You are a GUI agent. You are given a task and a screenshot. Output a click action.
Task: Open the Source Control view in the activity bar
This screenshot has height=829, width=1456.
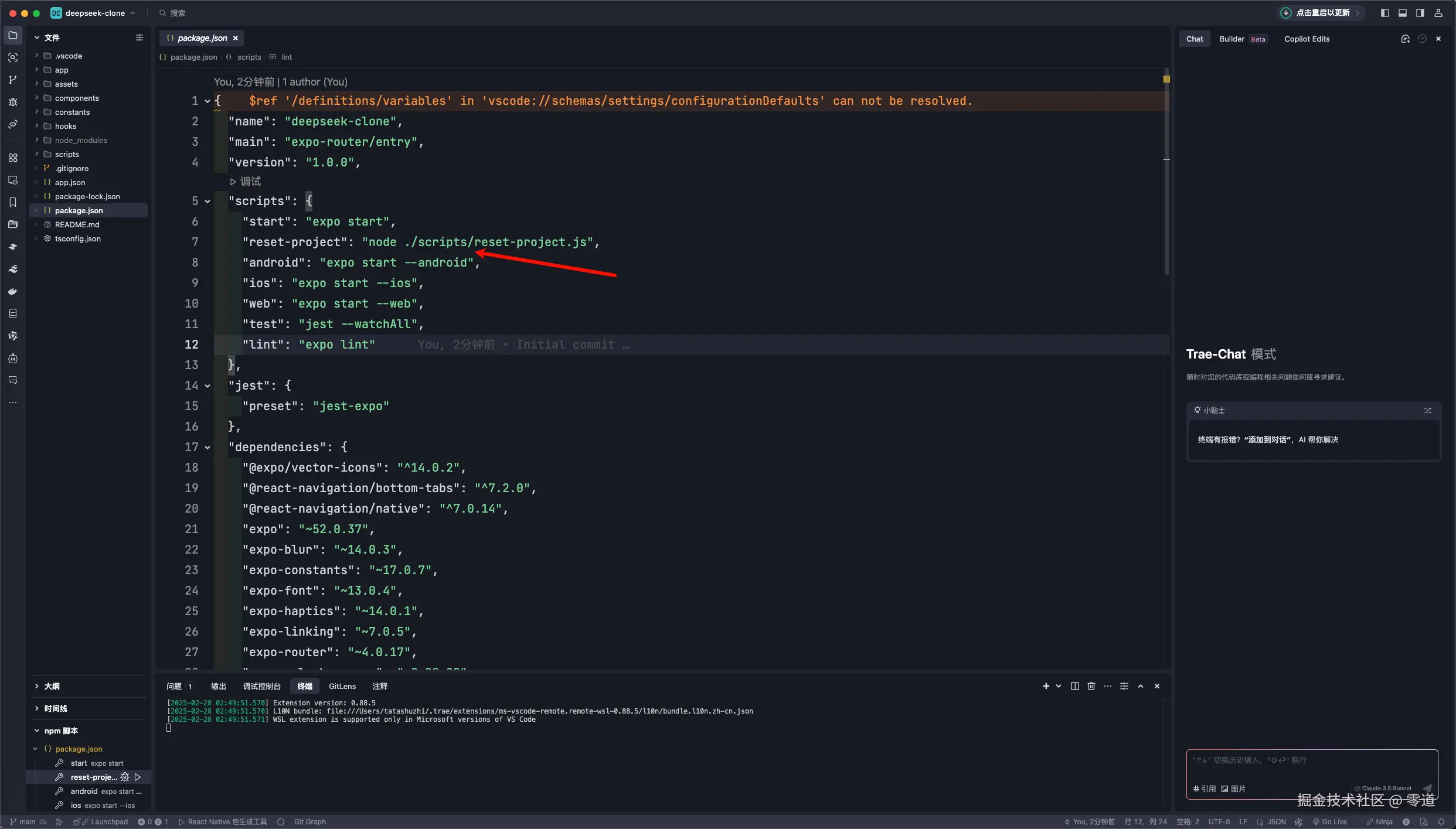(x=13, y=80)
